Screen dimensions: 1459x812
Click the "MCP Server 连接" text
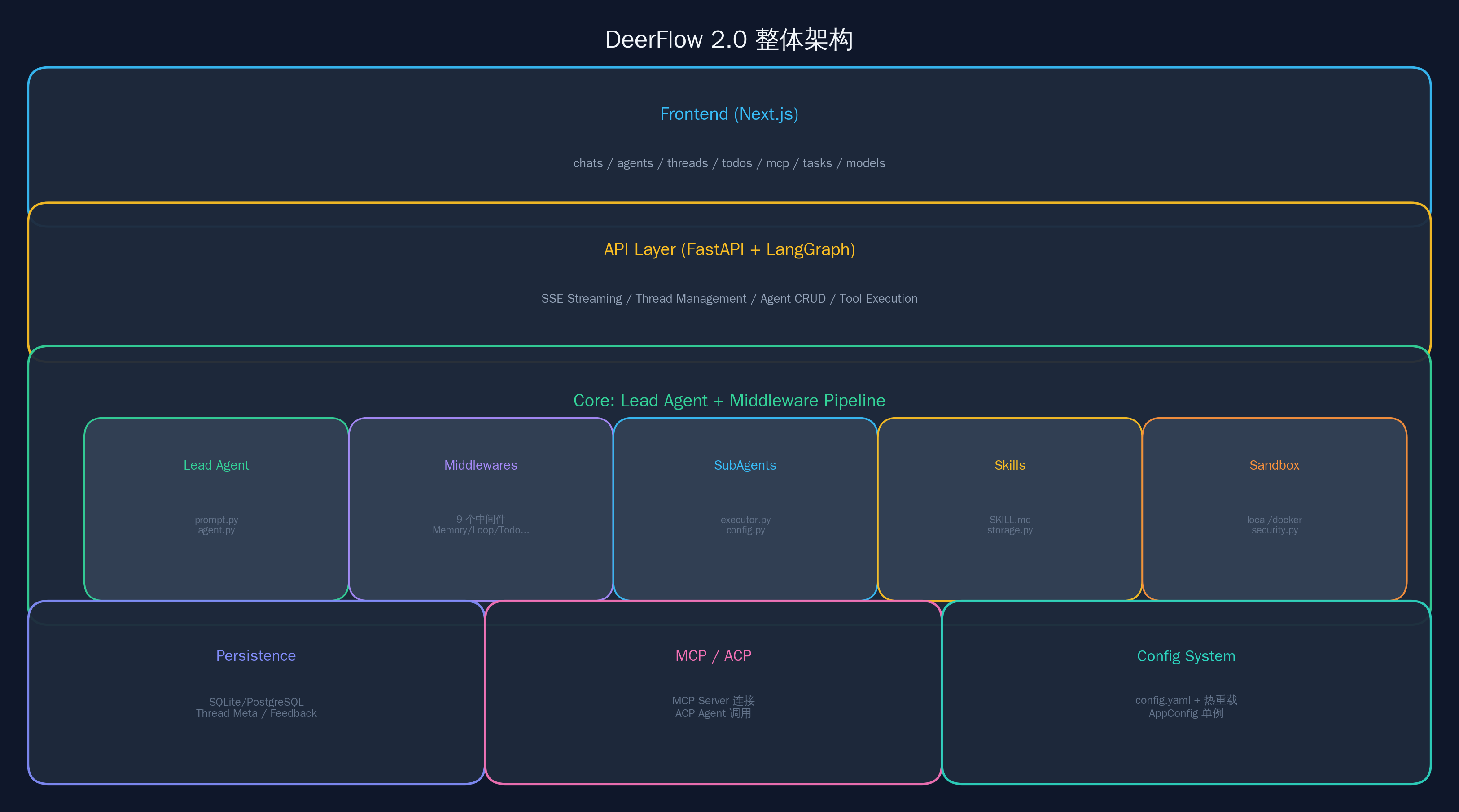(x=713, y=700)
